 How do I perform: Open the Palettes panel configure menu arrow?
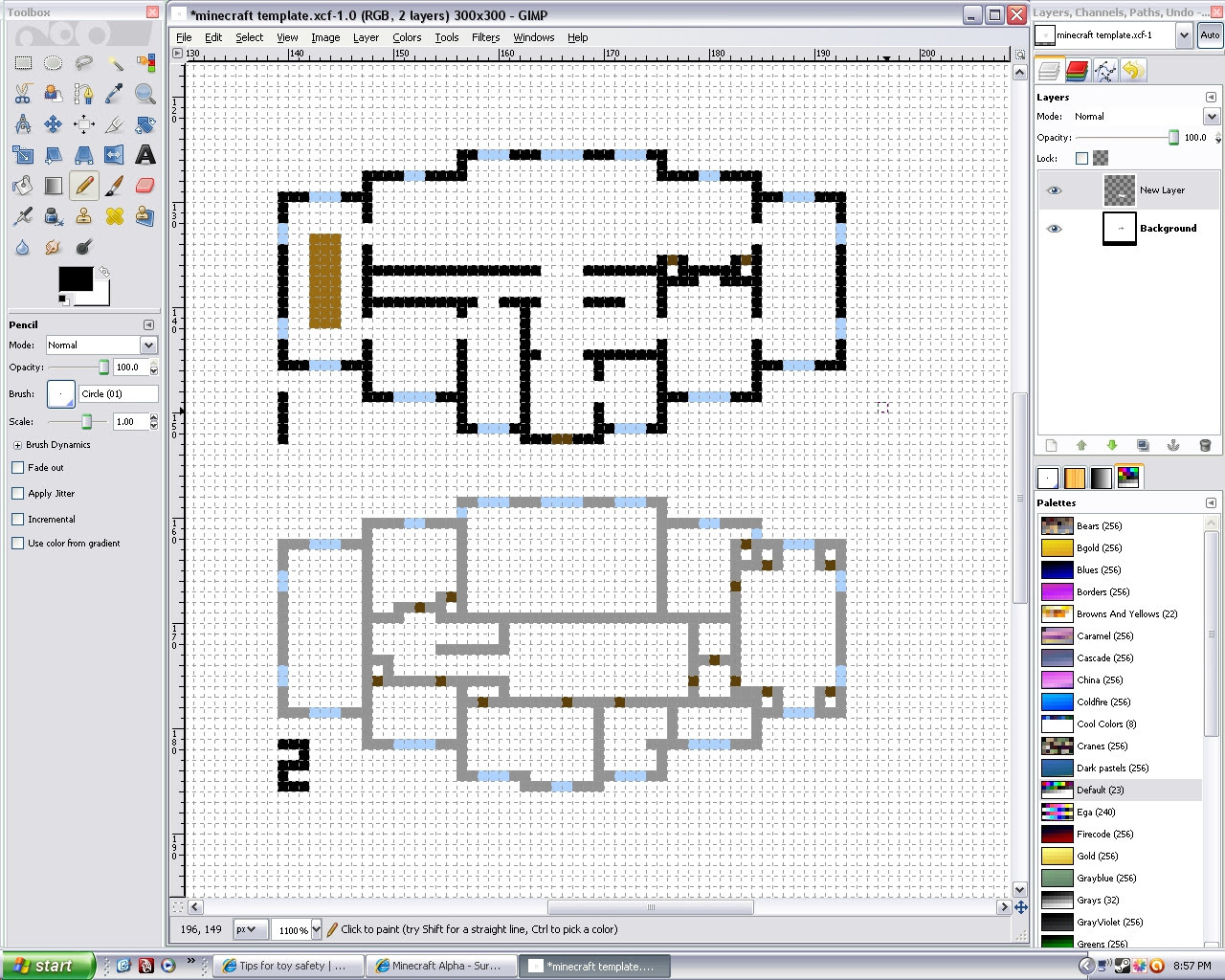(1211, 503)
